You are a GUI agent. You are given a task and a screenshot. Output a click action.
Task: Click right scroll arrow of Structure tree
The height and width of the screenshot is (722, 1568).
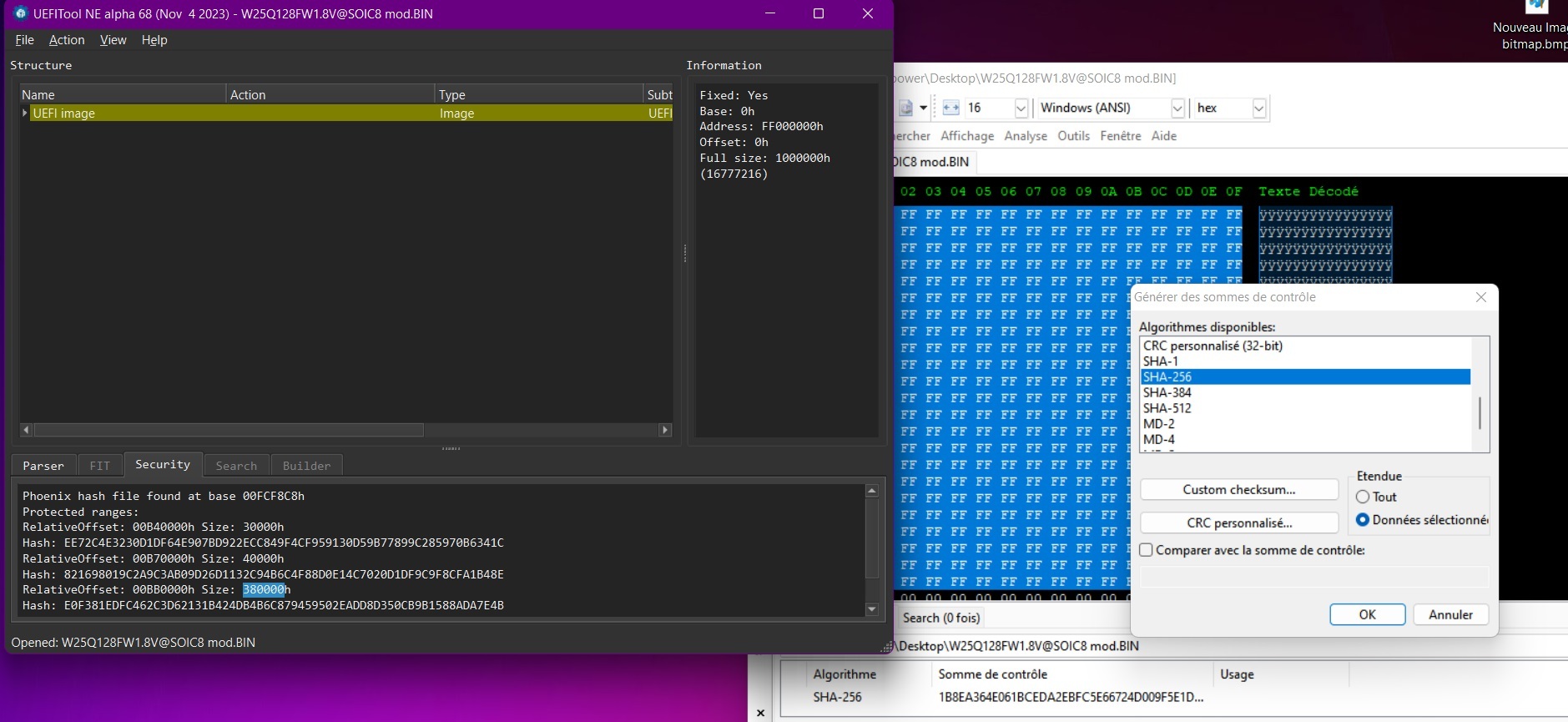(x=665, y=430)
